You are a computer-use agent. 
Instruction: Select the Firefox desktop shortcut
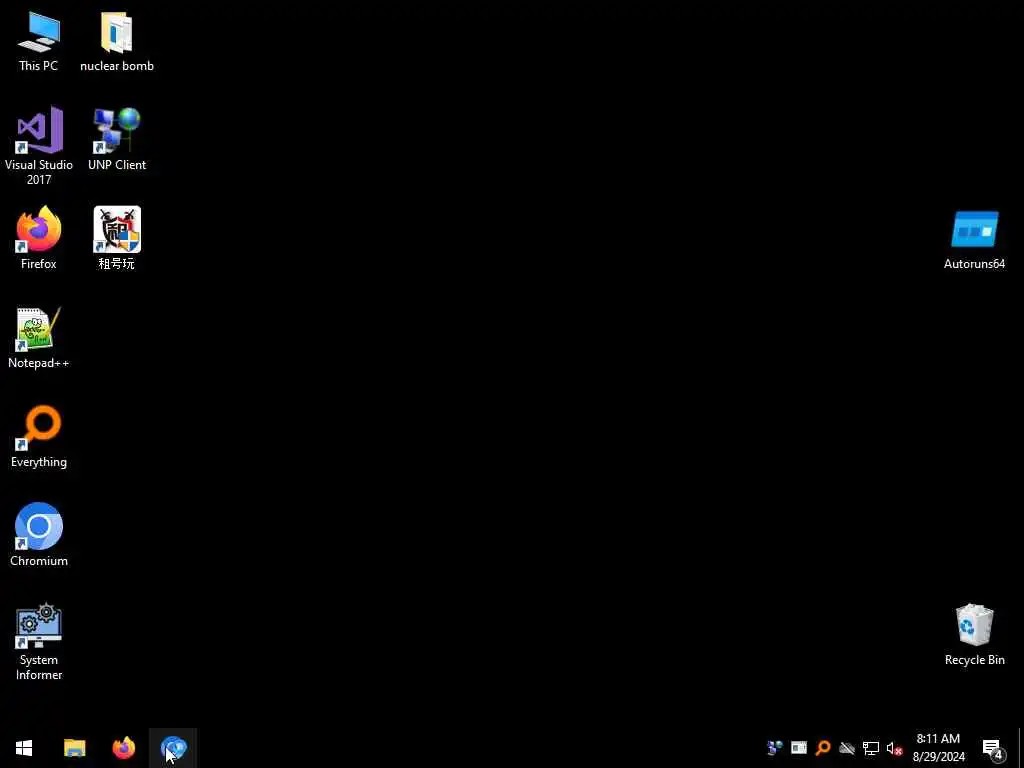point(39,238)
